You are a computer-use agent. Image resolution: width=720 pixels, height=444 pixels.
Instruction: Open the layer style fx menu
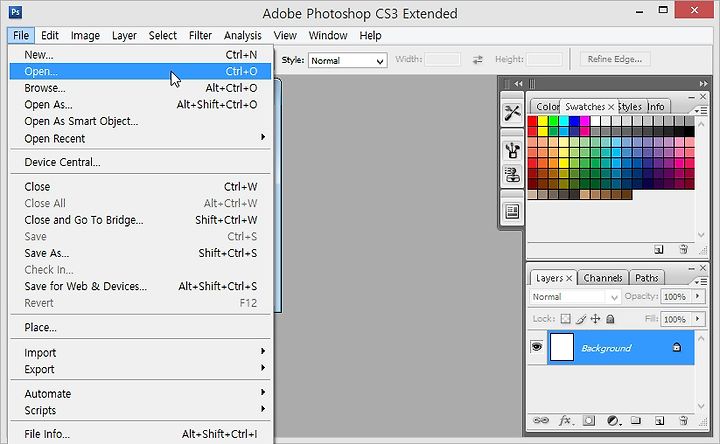(565, 420)
